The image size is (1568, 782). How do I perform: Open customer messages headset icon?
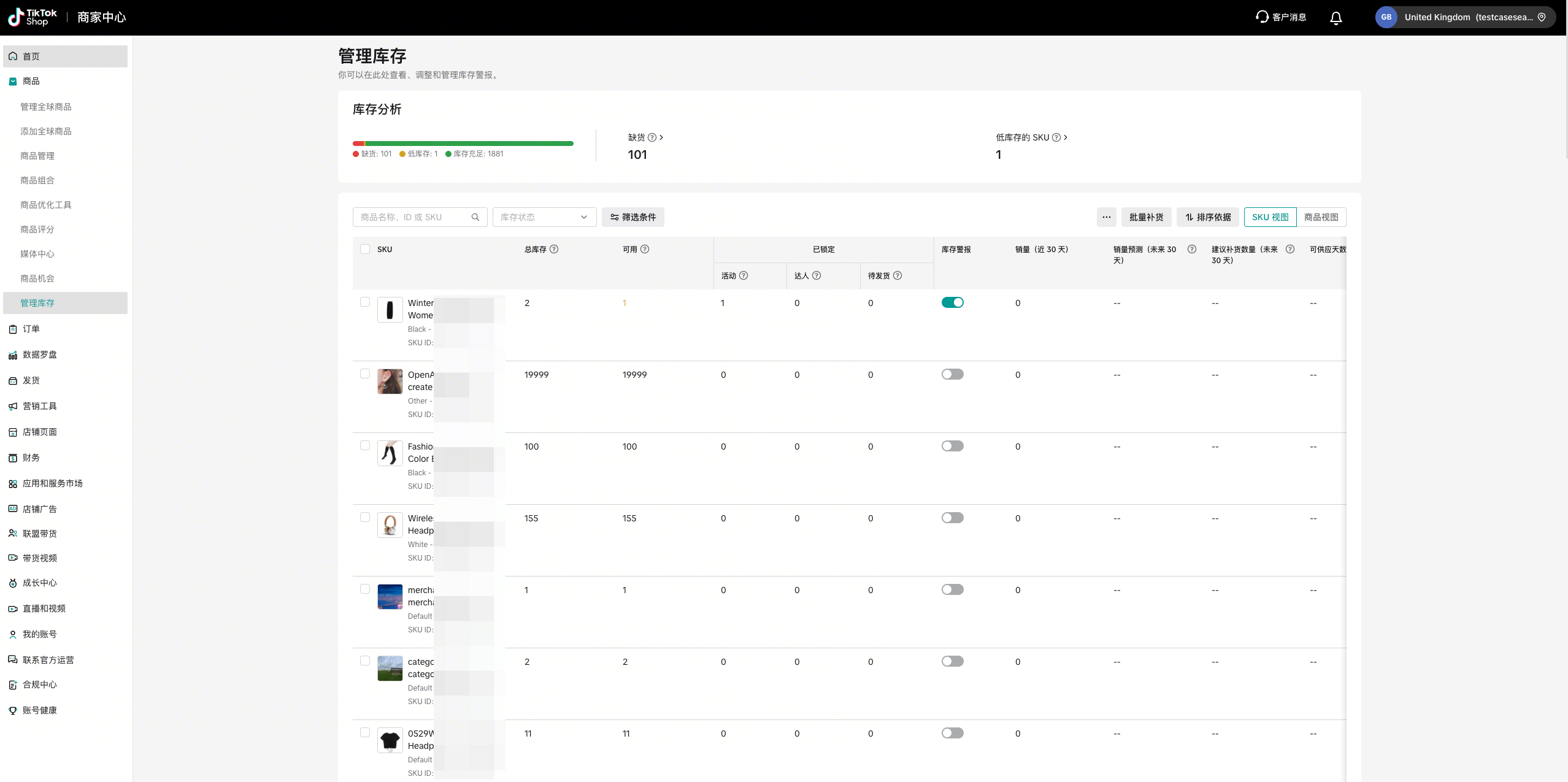coord(1262,17)
